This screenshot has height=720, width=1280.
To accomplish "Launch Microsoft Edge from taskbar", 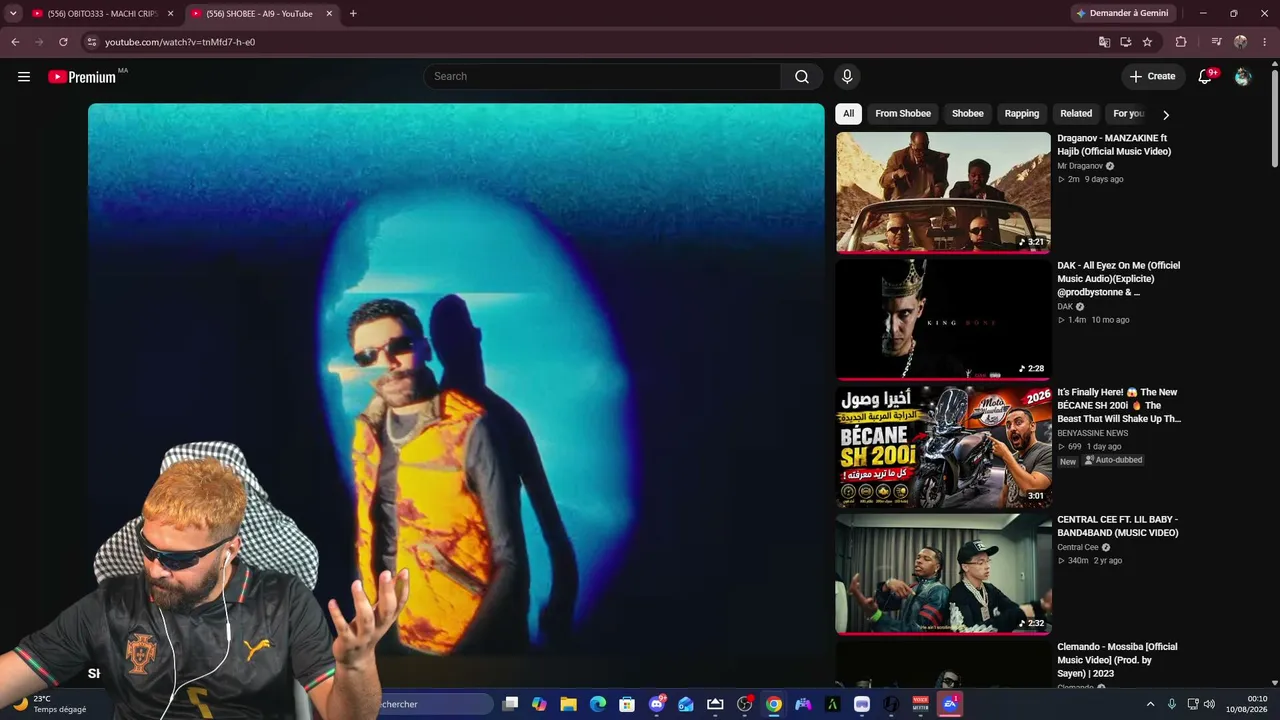I will 597,704.
